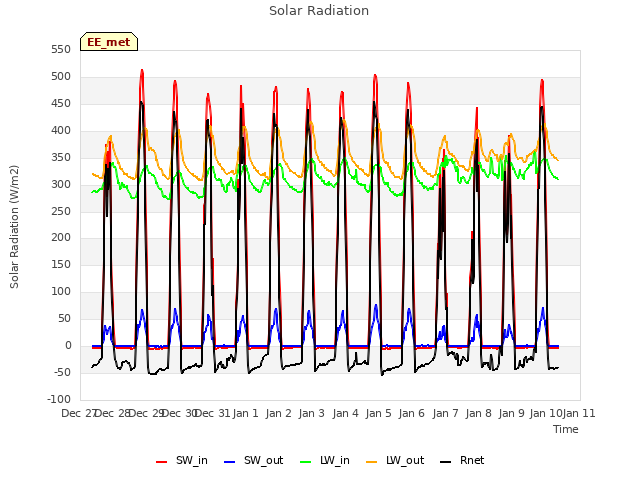
Task: Click the Jan 5 x-axis tick label
Action: (379, 413)
